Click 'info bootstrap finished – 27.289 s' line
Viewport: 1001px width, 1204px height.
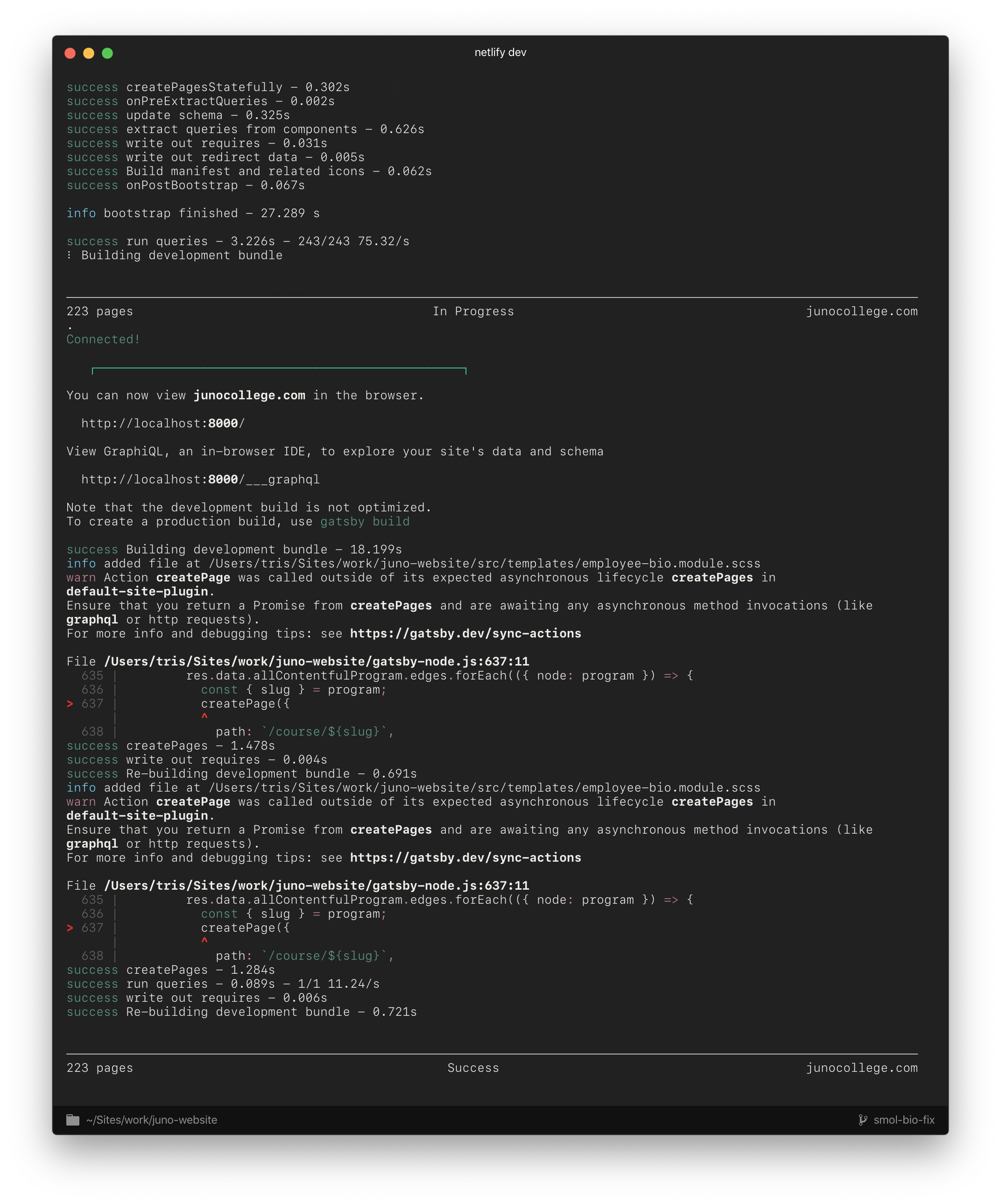(x=193, y=213)
